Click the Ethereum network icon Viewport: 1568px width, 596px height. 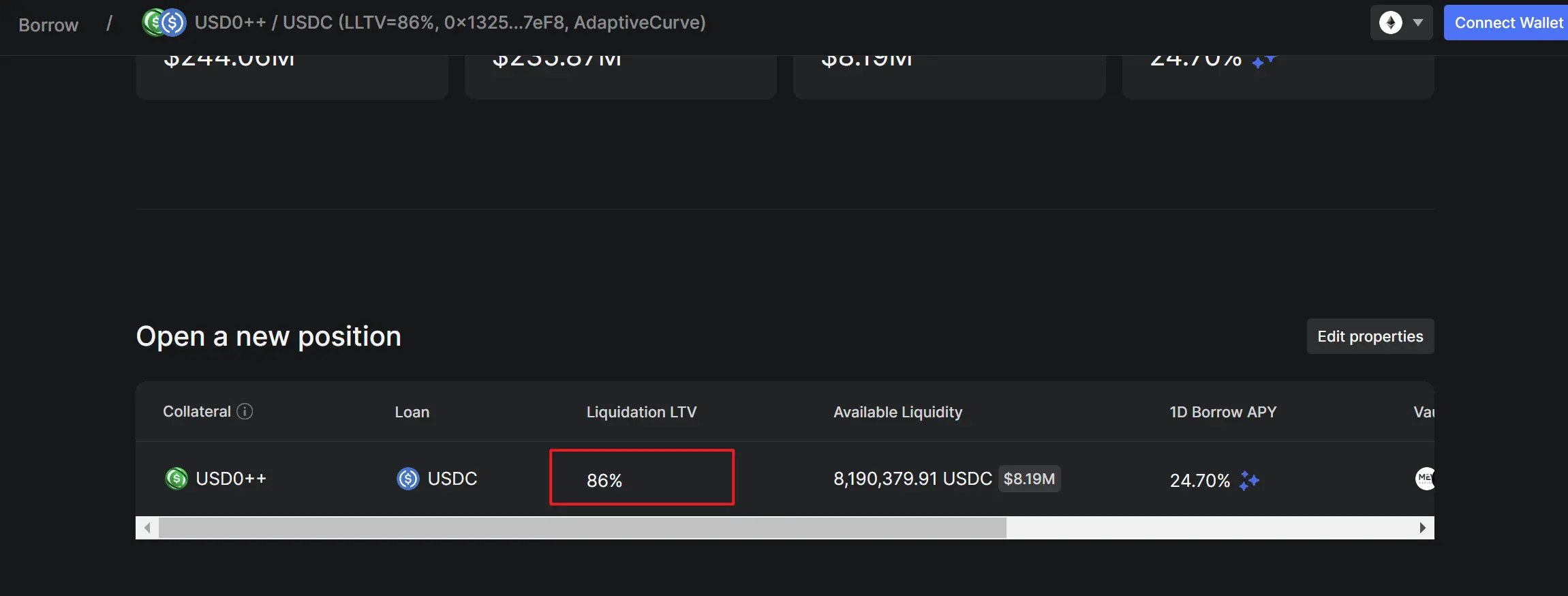point(1390,23)
